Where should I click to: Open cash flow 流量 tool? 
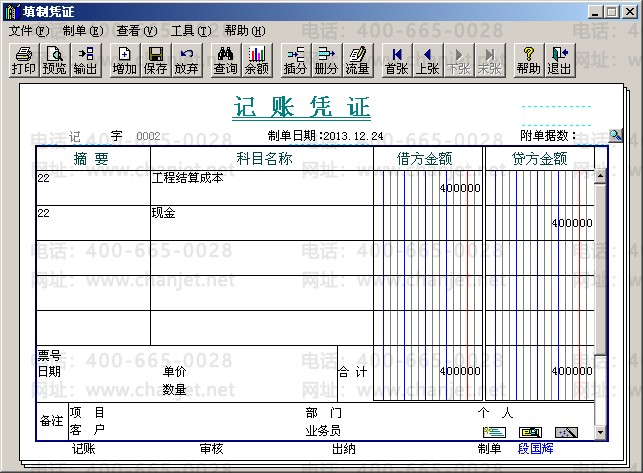coord(358,60)
